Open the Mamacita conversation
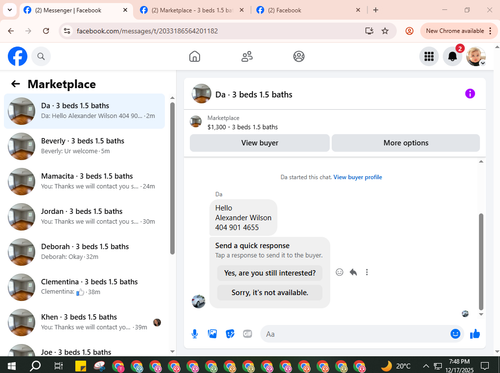Image resolution: width=500 pixels, height=373 pixels. 84,181
